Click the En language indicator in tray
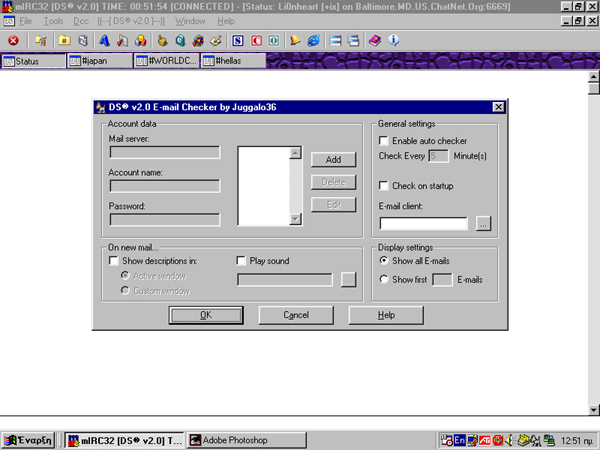The width and height of the screenshot is (600, 450). (459, 440)
